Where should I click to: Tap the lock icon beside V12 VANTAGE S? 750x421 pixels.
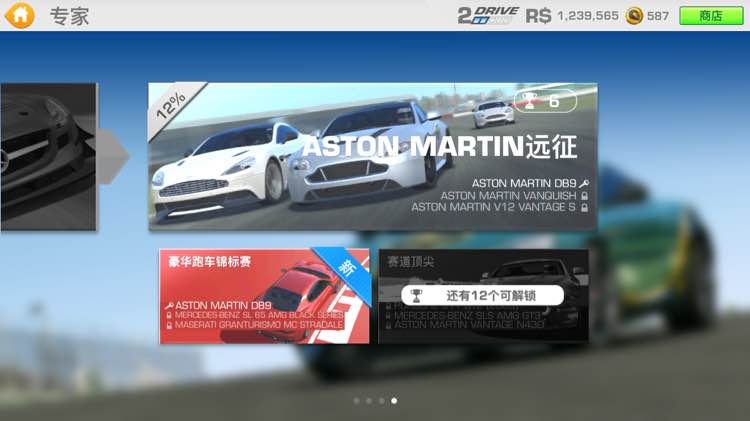[585, 208]
